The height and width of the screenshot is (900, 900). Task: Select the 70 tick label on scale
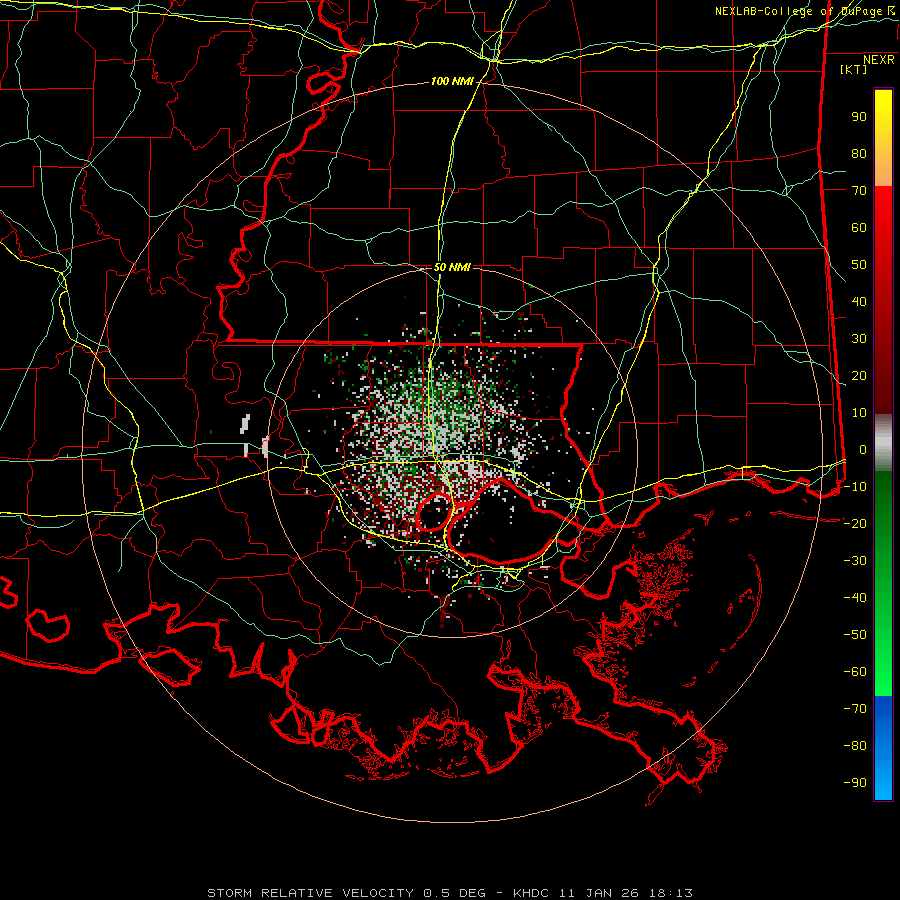pyautogui.click(x=859, y=191)
